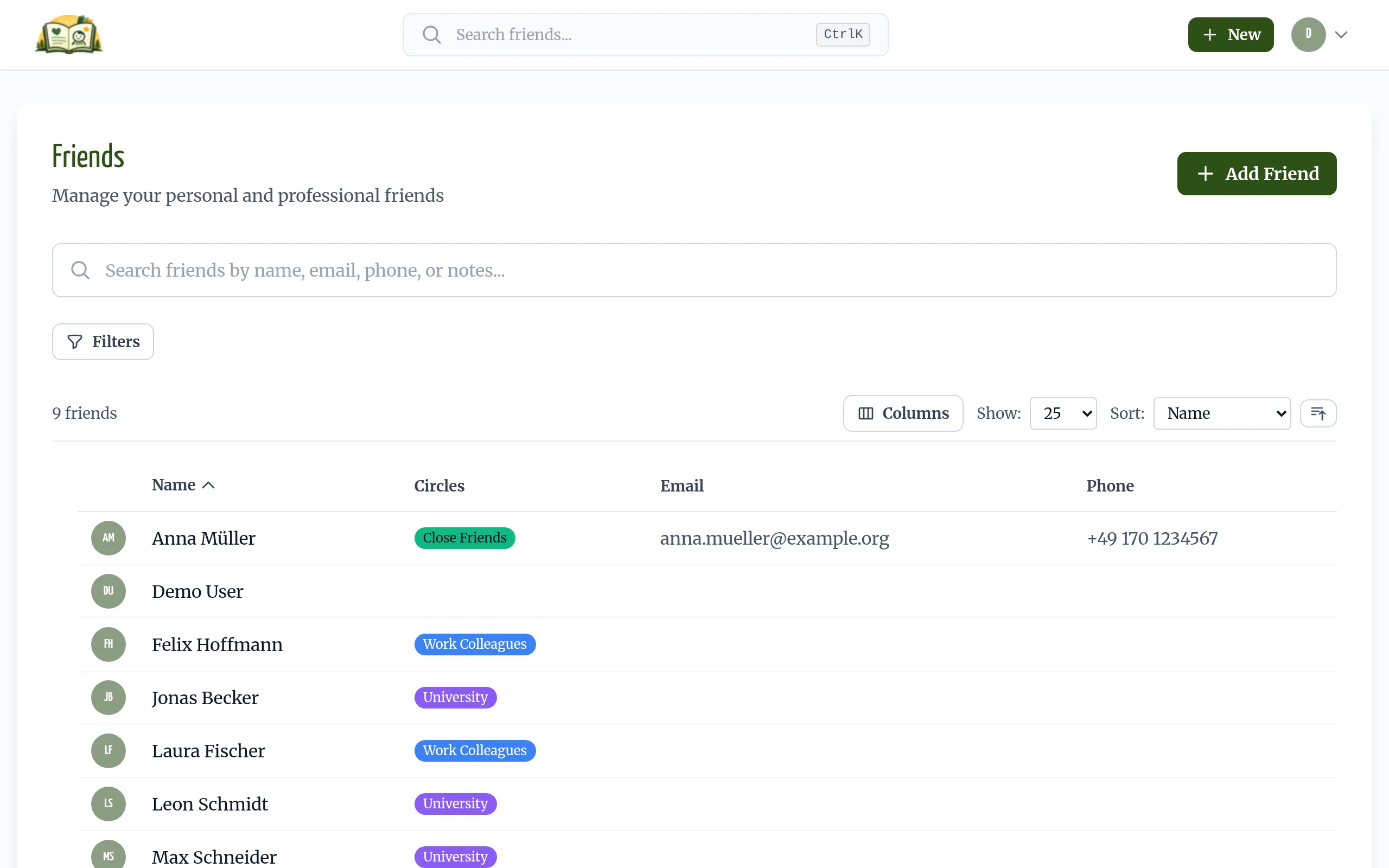
Task: Click the LF avatar of Laura Fischer
Action: 109,751
